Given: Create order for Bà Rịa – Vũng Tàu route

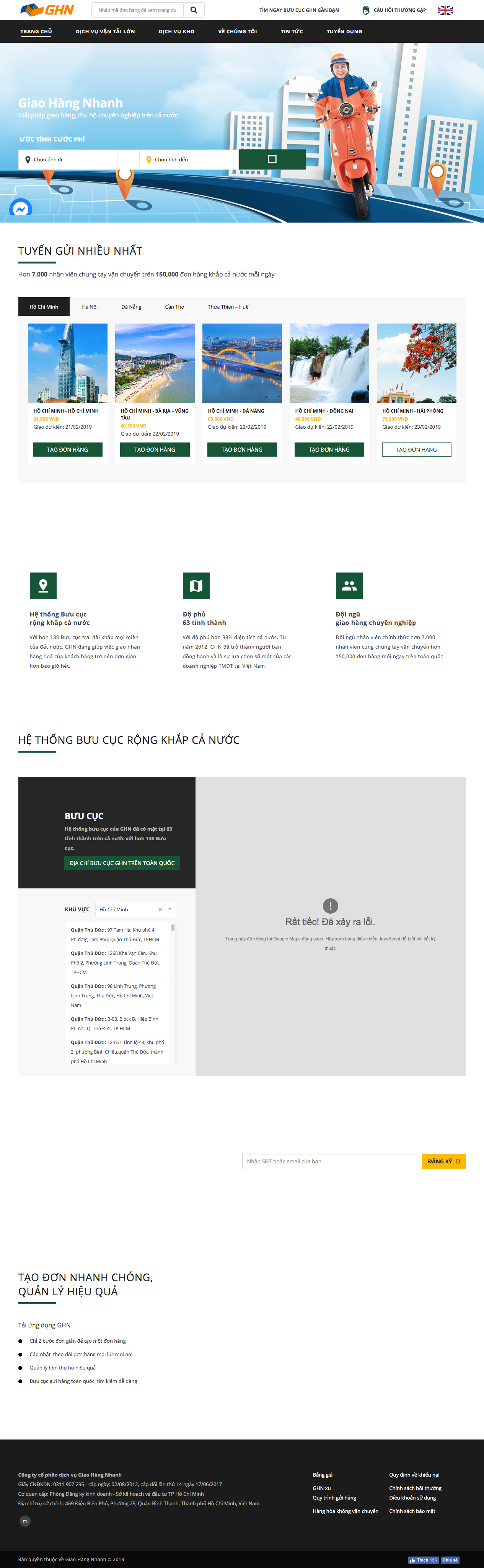Looking at the screenshot, I should tap(155, 449).
